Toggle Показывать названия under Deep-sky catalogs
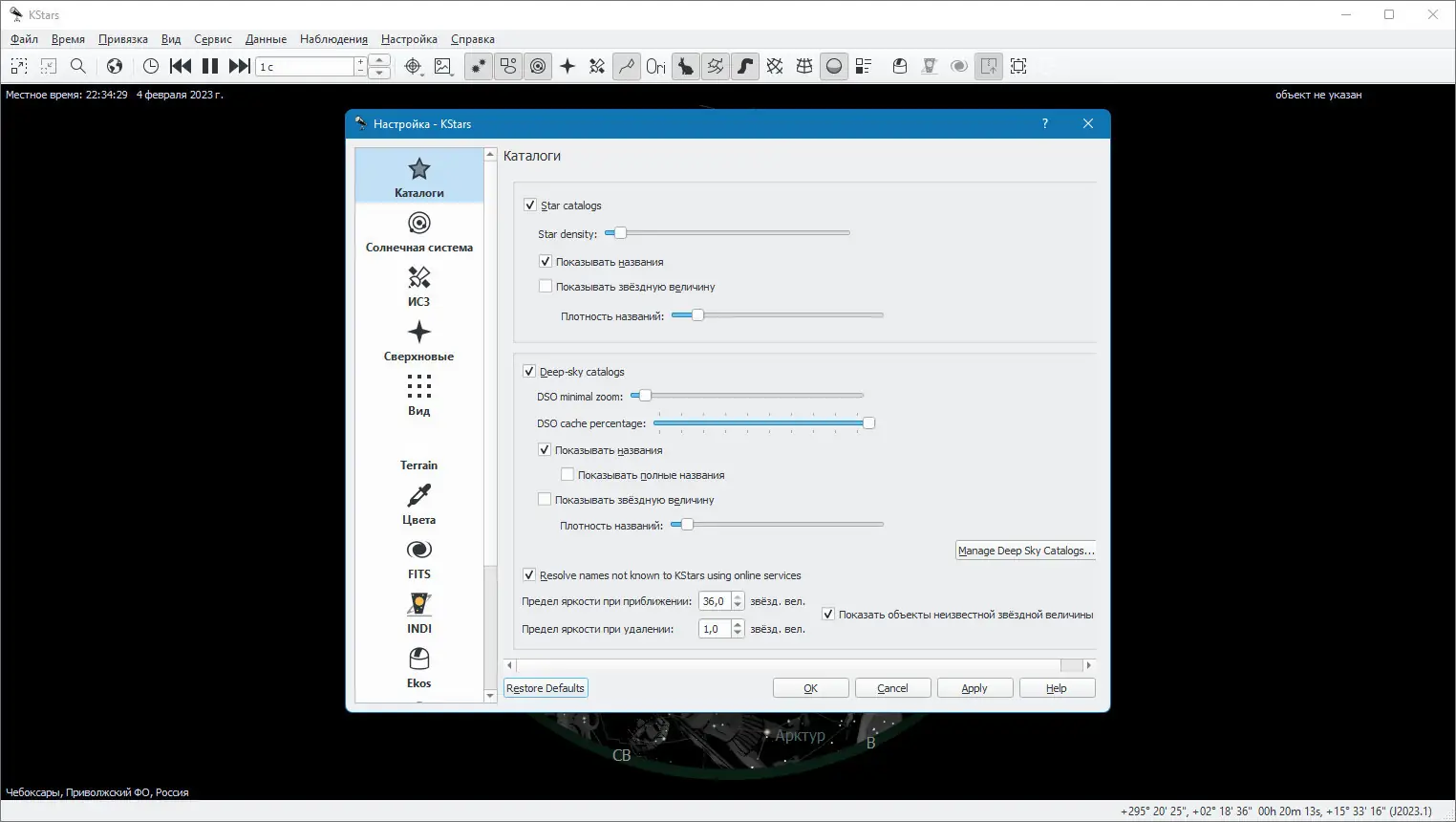 pos(545,449)
